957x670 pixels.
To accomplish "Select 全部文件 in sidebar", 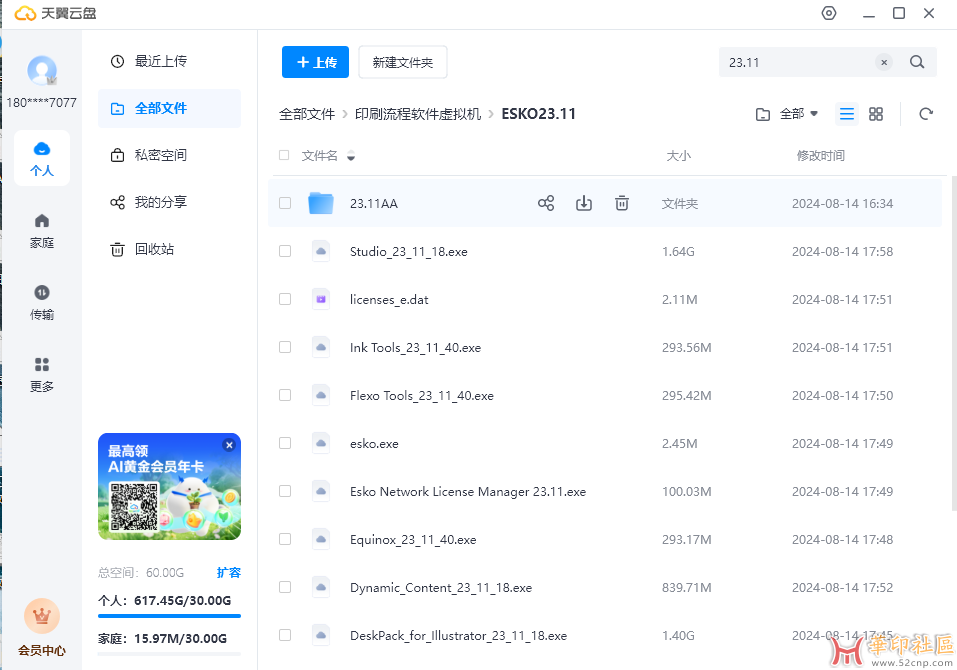I will pos(170,109).
